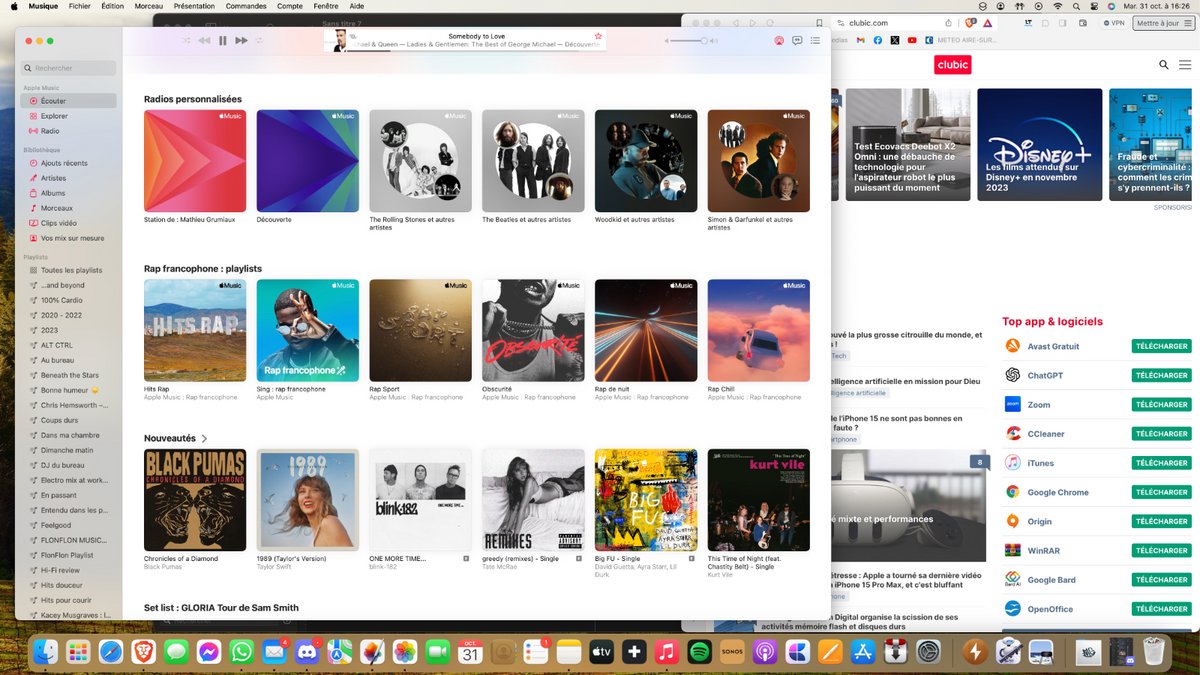Screen dimensions: 1200x675
Task: Toggle repeat in Music toolbar
Action: click(260, 40)
